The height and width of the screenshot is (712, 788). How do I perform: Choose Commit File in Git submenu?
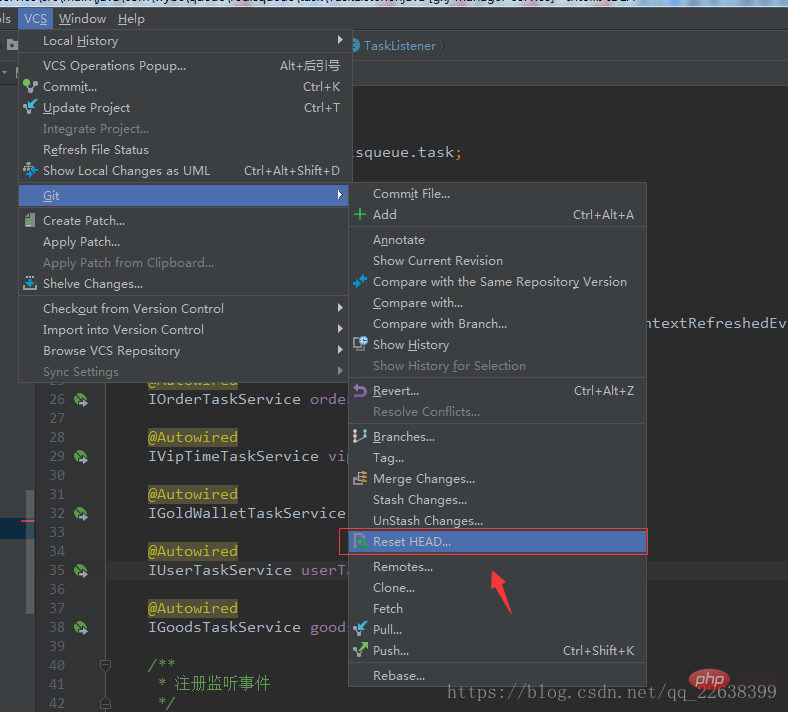click(497, 193)
